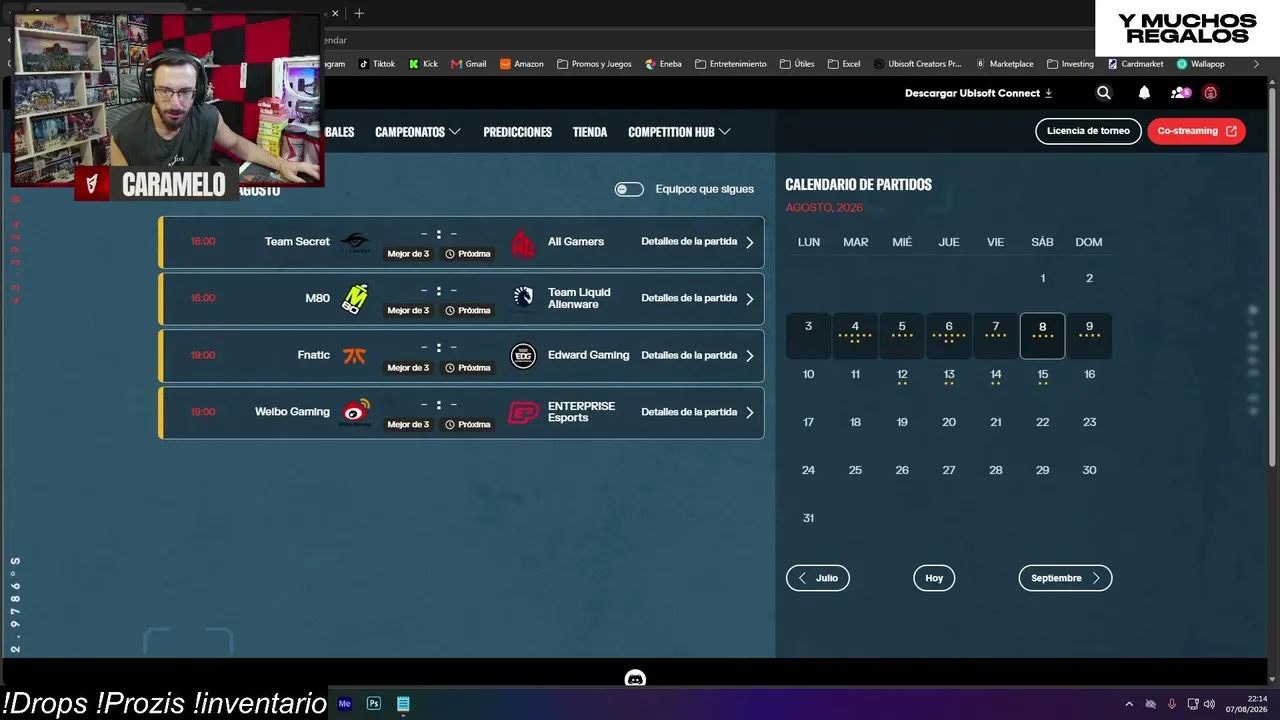Open the Wallapop bookmark
Viewport: 1280px width, 720px height.
point(1201,64)
